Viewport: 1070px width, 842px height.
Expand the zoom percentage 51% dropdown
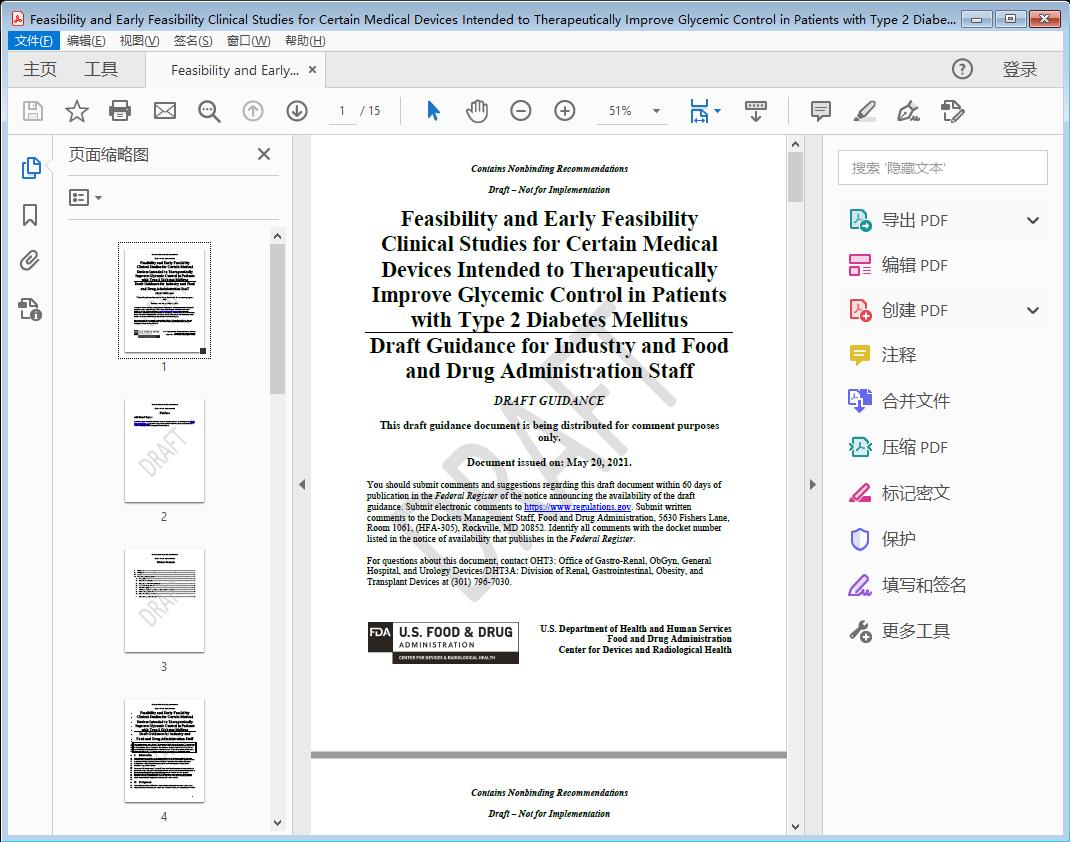(655, 111)
